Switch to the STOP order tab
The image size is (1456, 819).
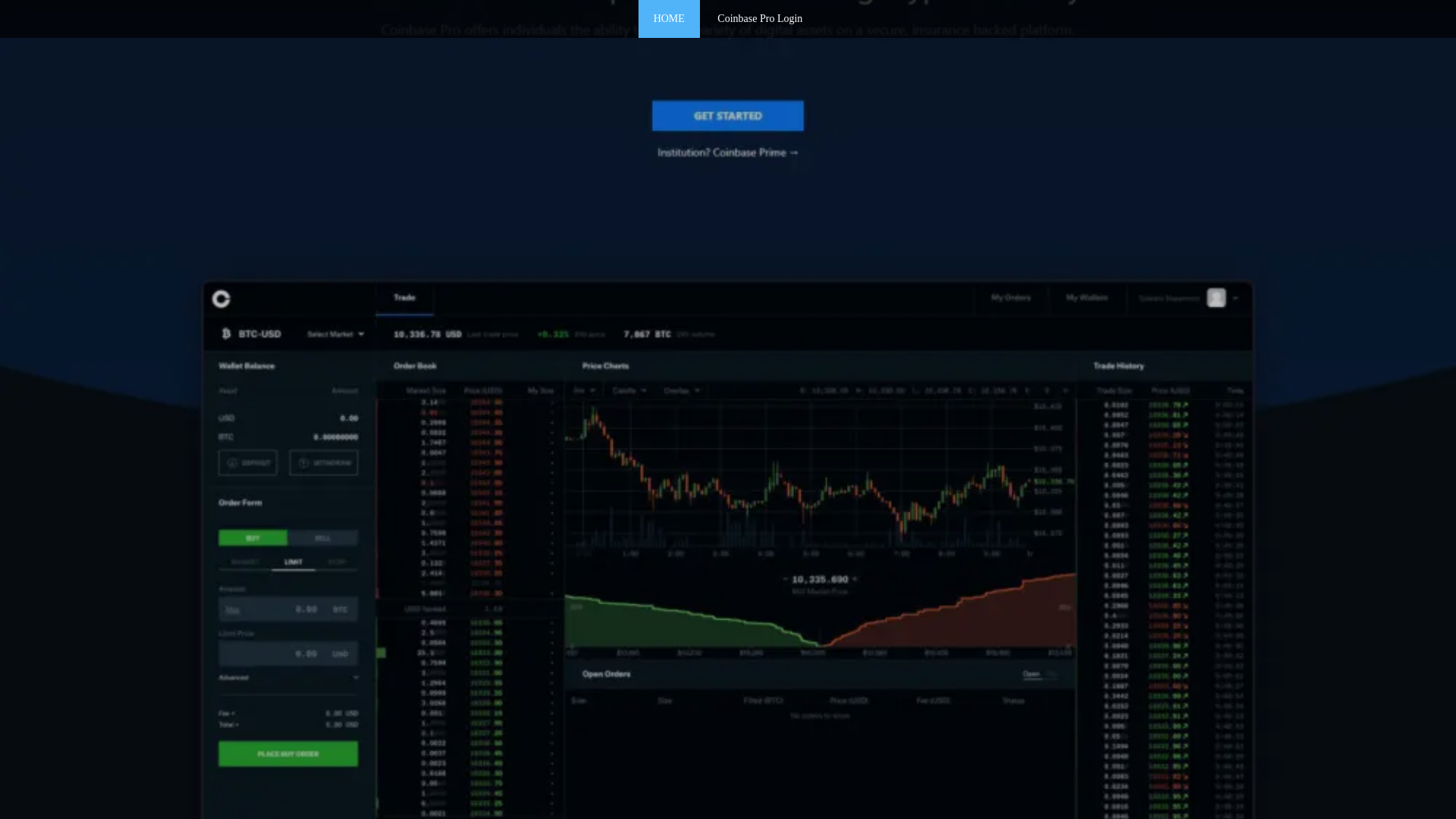tap(337, 562)
